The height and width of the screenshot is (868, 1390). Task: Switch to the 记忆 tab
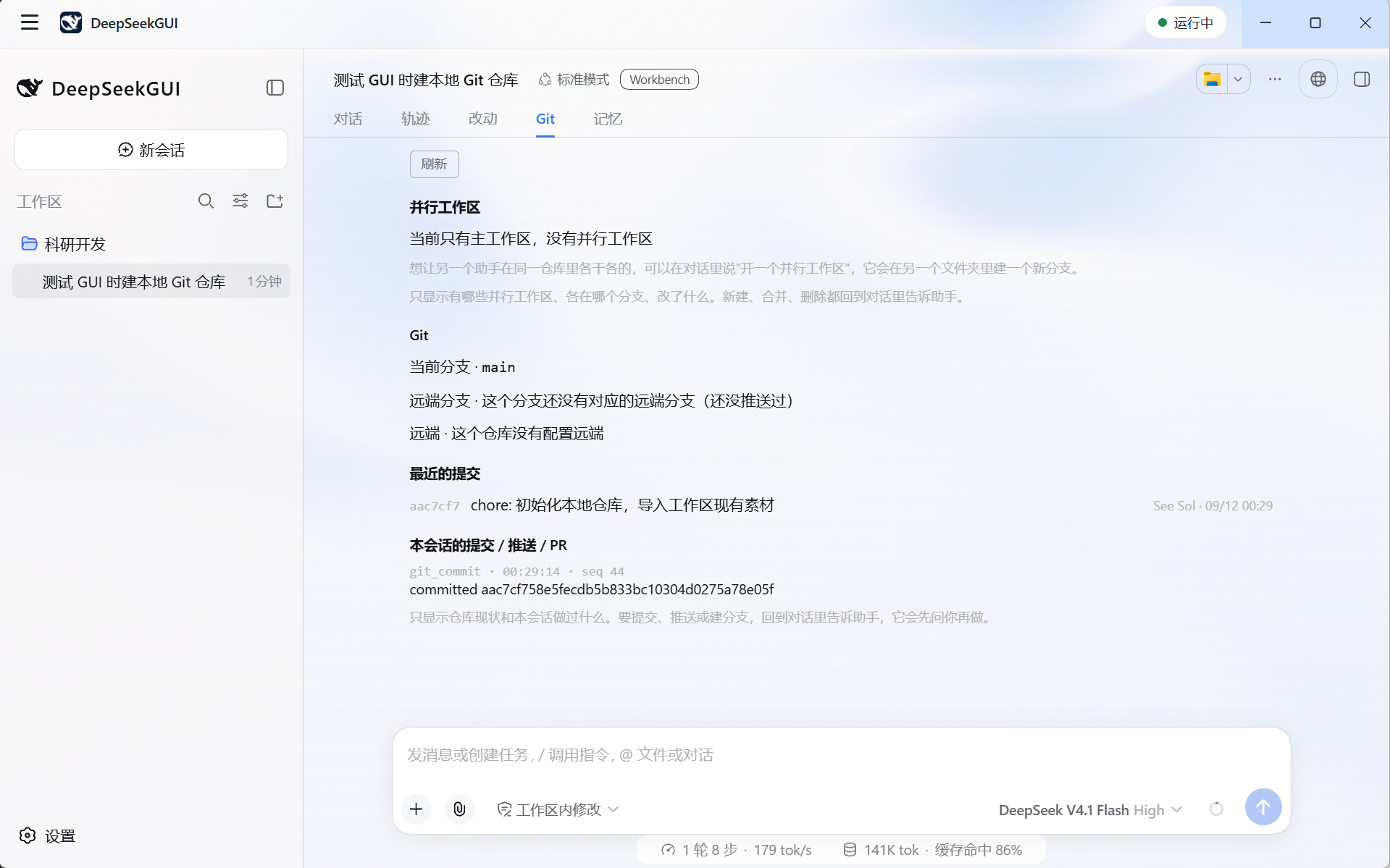(x=608, y=119)
